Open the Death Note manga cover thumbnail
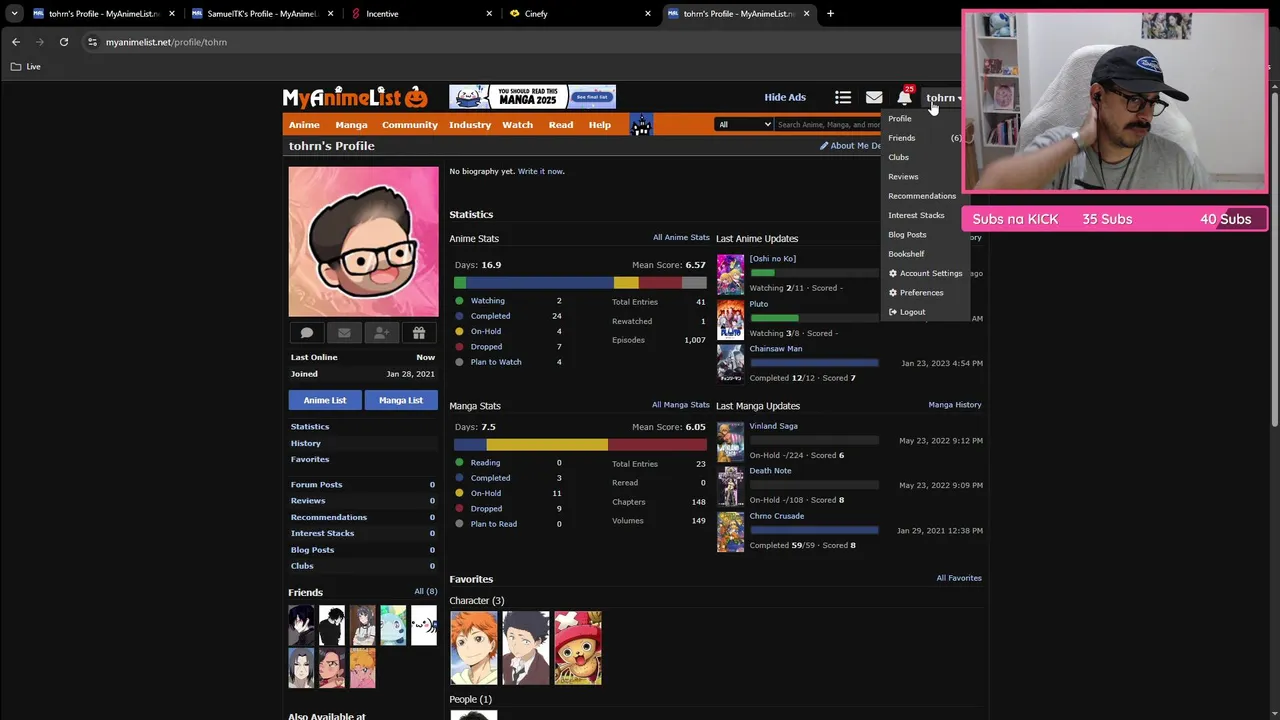 pos(730,487)
